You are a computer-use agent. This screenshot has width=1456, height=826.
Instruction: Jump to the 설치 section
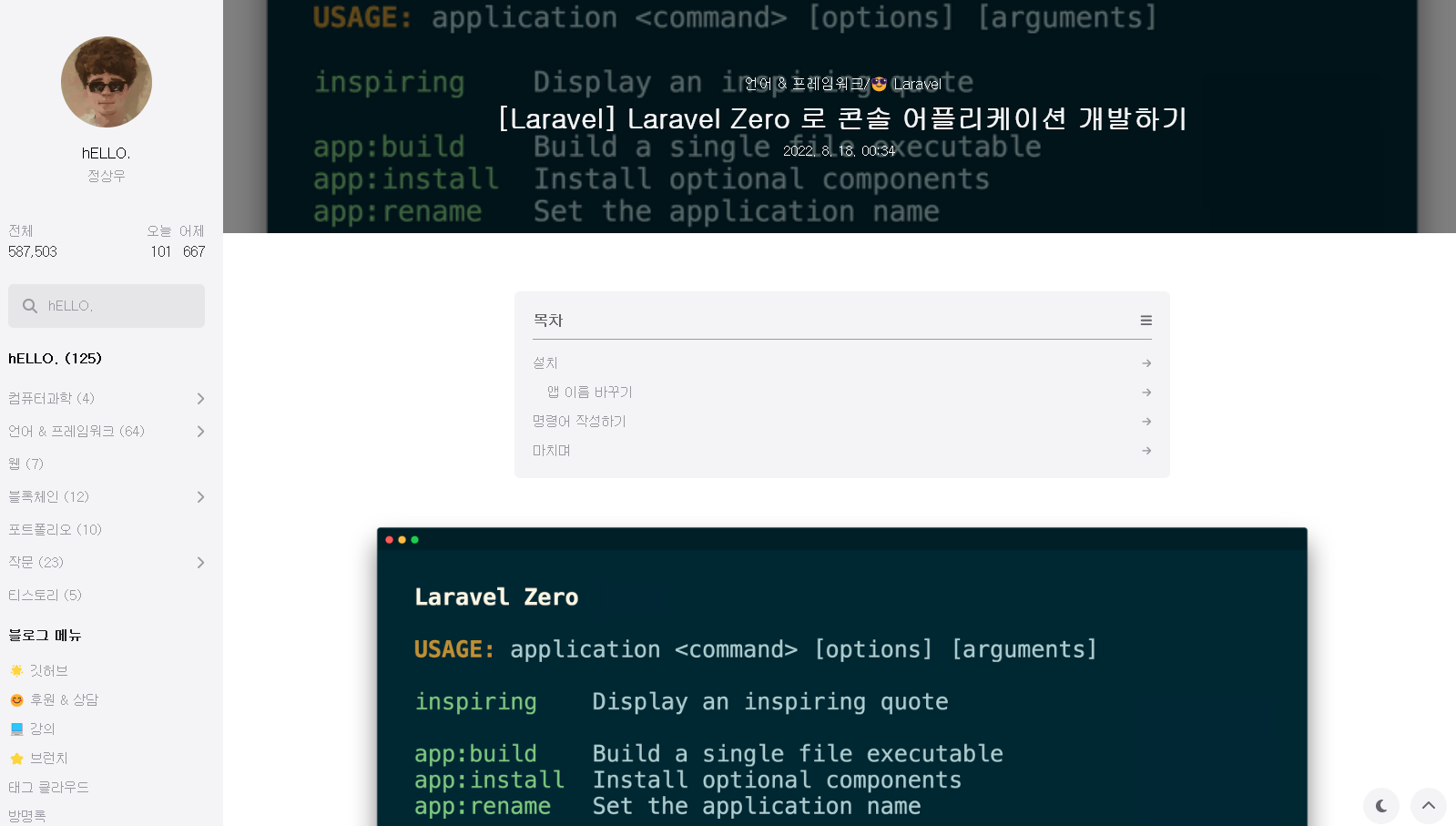(x=545, y=362)
